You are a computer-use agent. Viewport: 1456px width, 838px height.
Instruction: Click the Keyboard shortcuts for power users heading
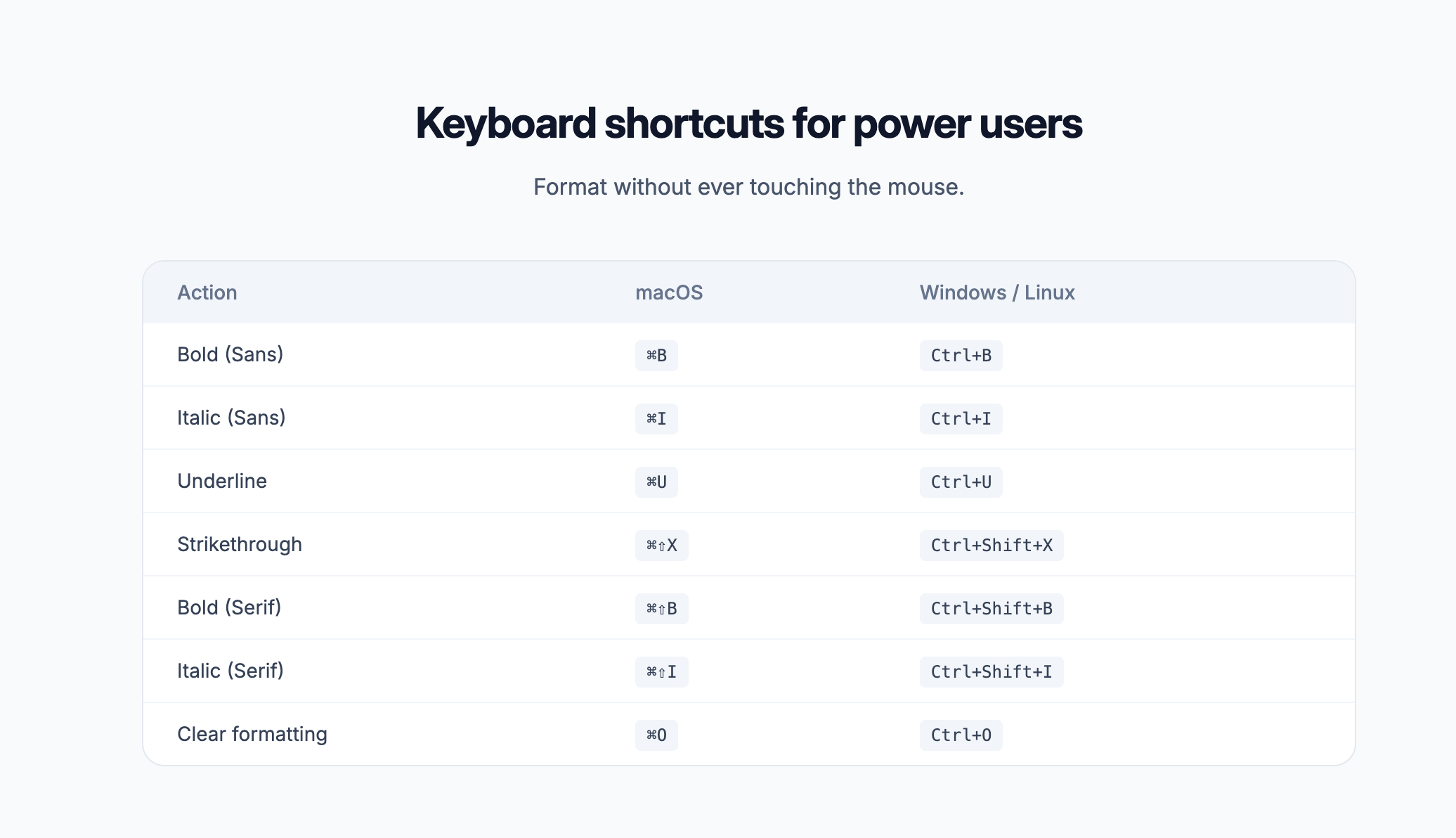click(x=749, y=124)
